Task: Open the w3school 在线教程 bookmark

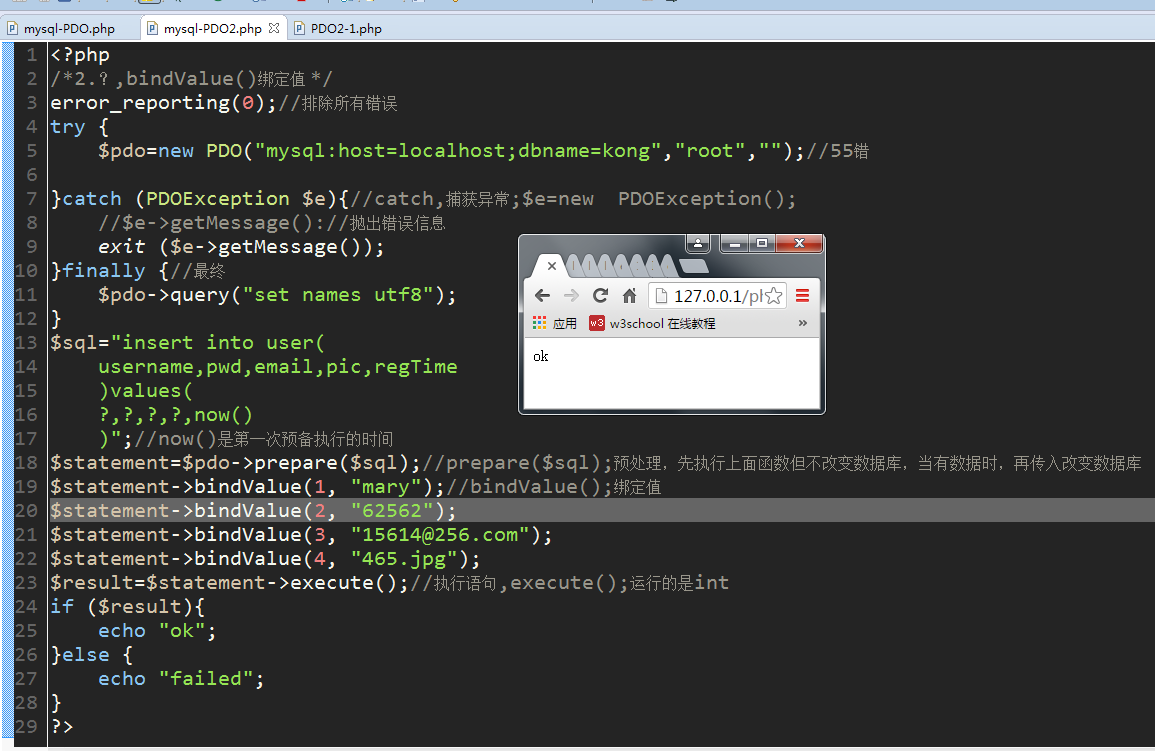Action: 652,323
